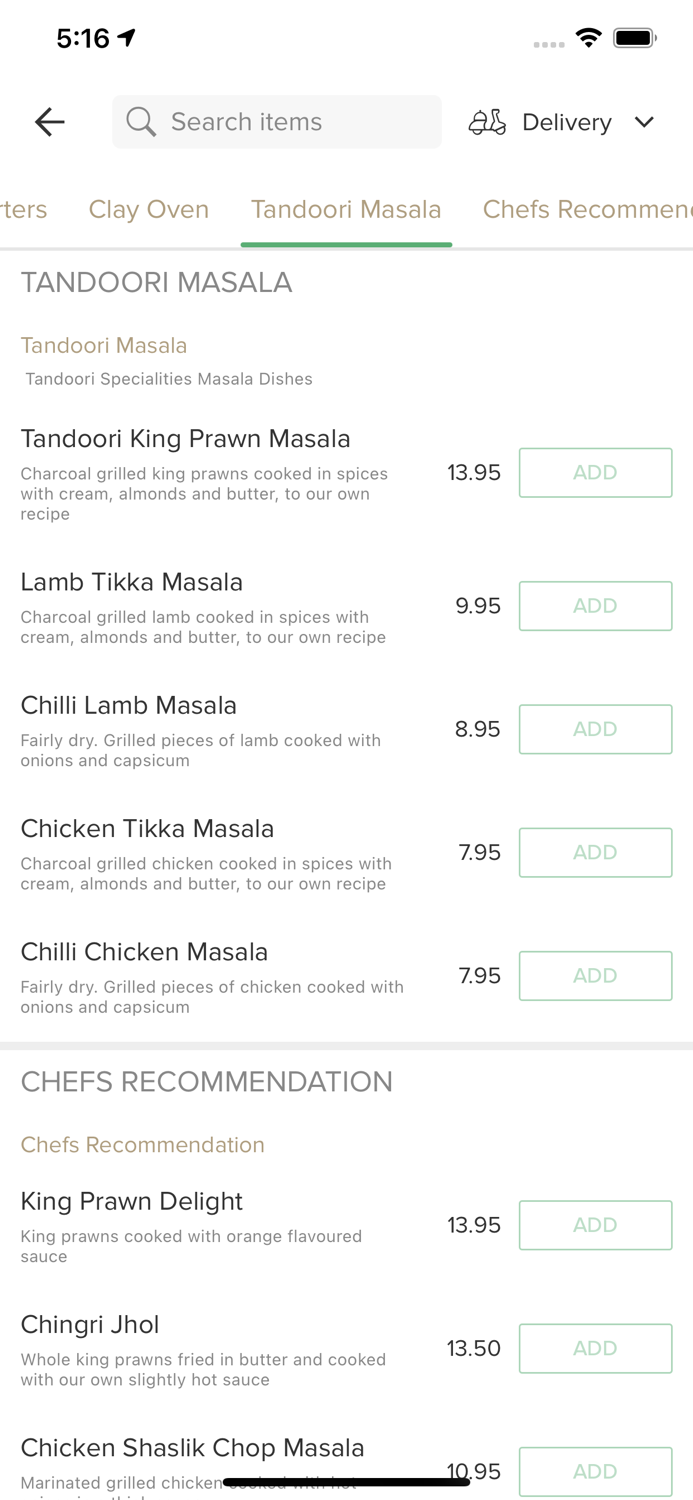Tap the delivery scooter icon
This screenshot has width=693, height=1500.
tap(487, 122)
